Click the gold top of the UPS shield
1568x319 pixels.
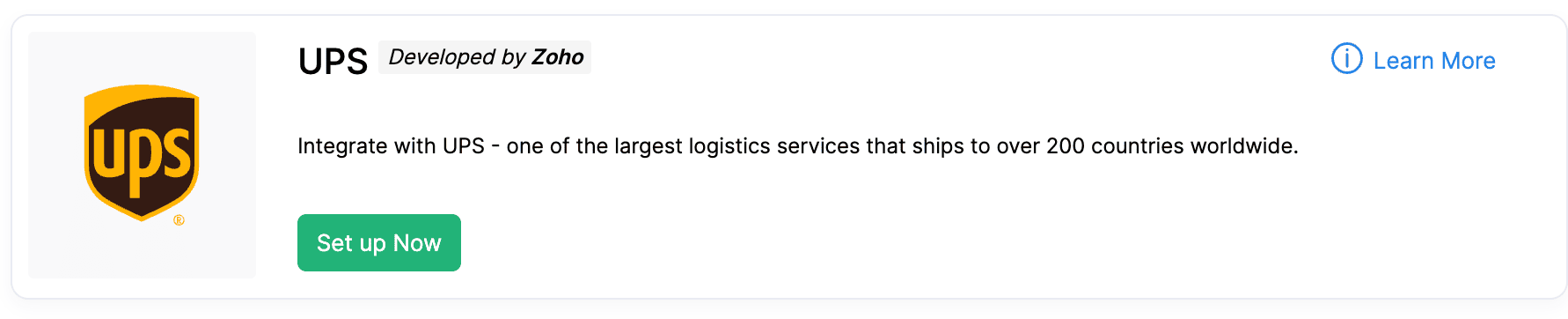click(142, 91)
